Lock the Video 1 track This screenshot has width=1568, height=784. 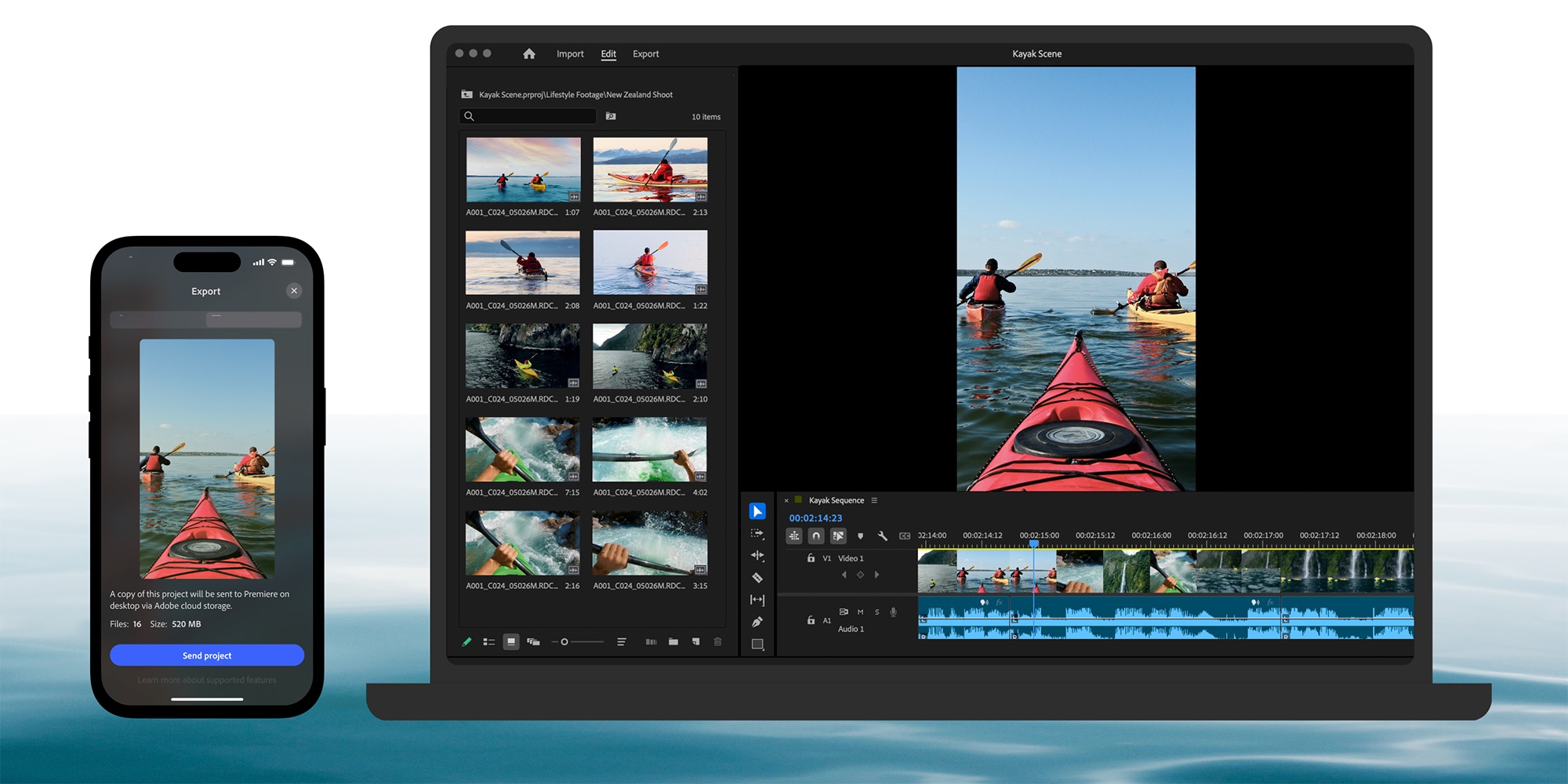click(811, 557)
